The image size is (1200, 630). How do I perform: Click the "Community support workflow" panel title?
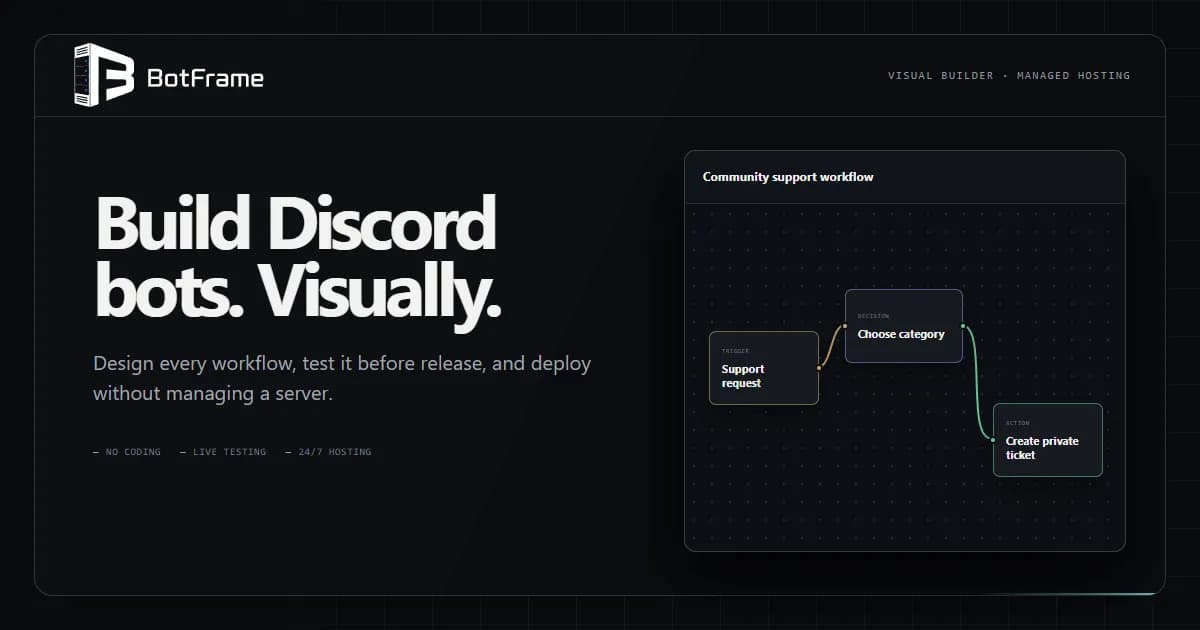(x=788, y=177)
